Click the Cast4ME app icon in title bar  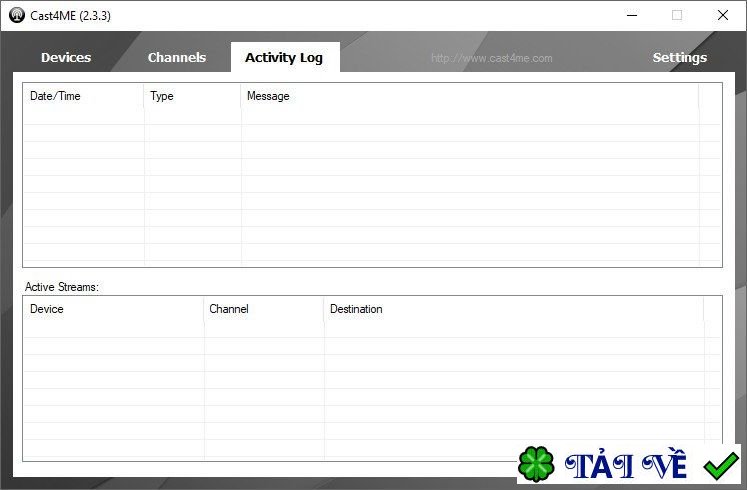tap(17, 15)
